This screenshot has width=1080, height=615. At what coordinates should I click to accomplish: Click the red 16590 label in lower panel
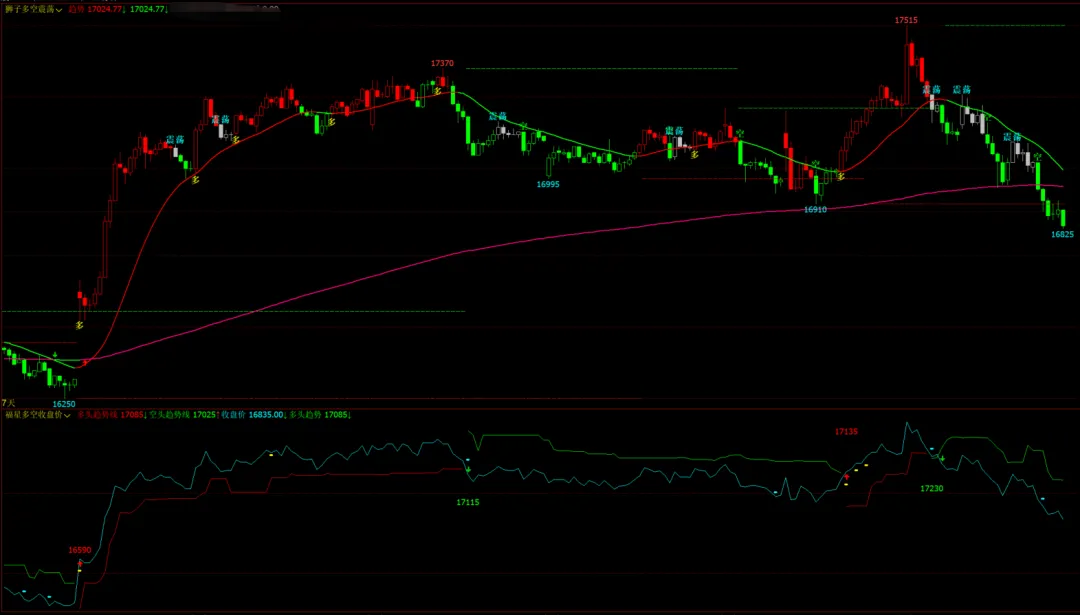coord(79,550)
